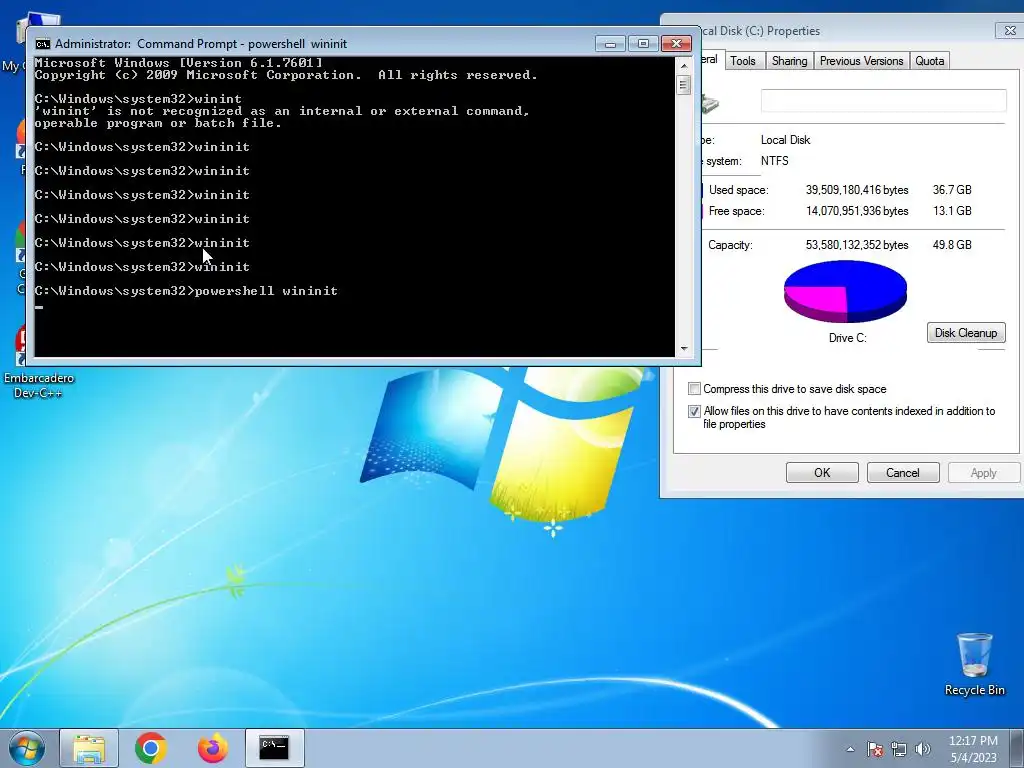The image size is (1024, 768).
Task: Click the Command Prompt scrollbar thumb
Action: click(x=684, y=85)
